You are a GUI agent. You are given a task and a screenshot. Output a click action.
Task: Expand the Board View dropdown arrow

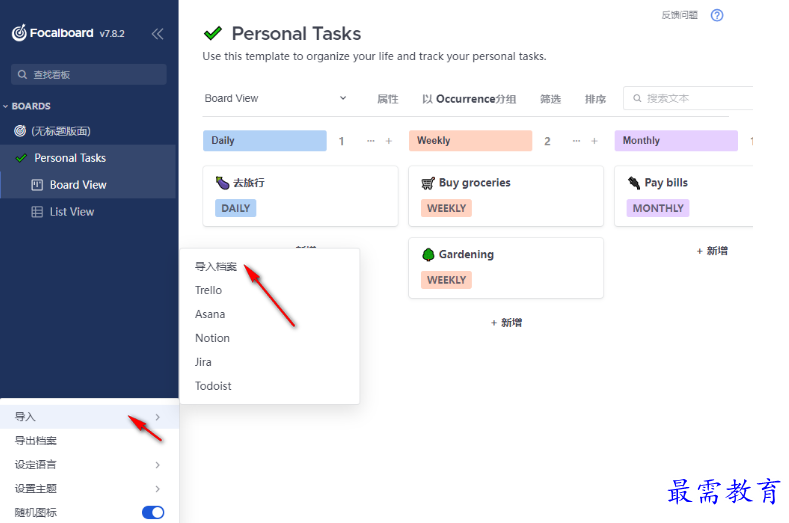[x=343, y=98]
